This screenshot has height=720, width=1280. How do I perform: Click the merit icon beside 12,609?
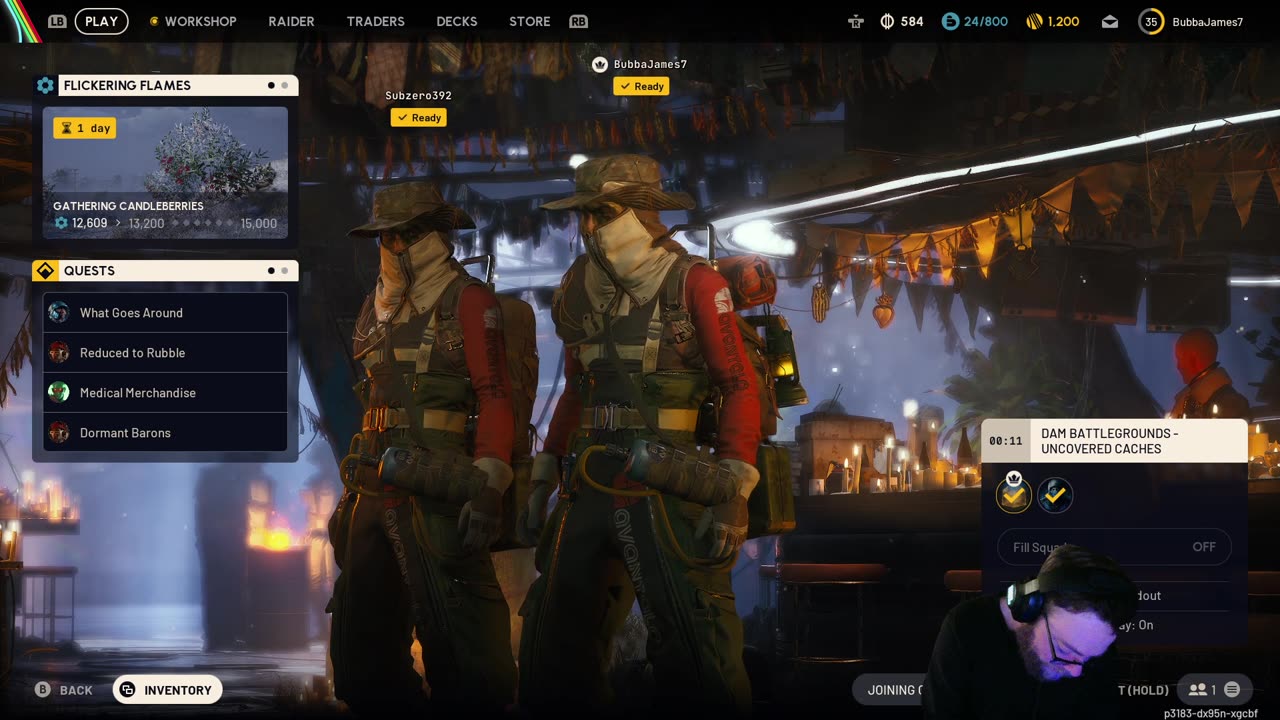pos(61,223)
